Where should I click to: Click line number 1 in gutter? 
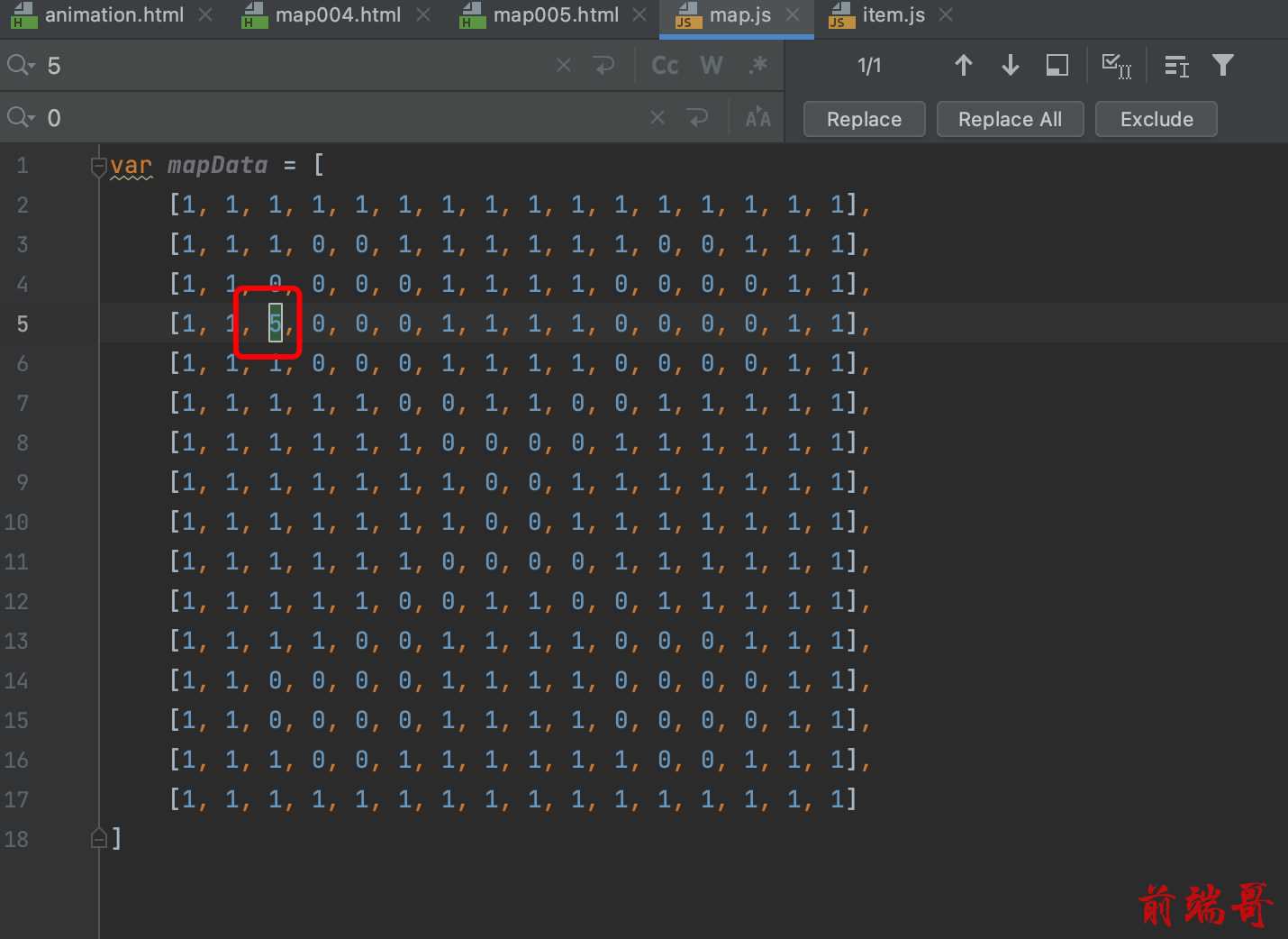pyautogui.click(x=23, y=165)
